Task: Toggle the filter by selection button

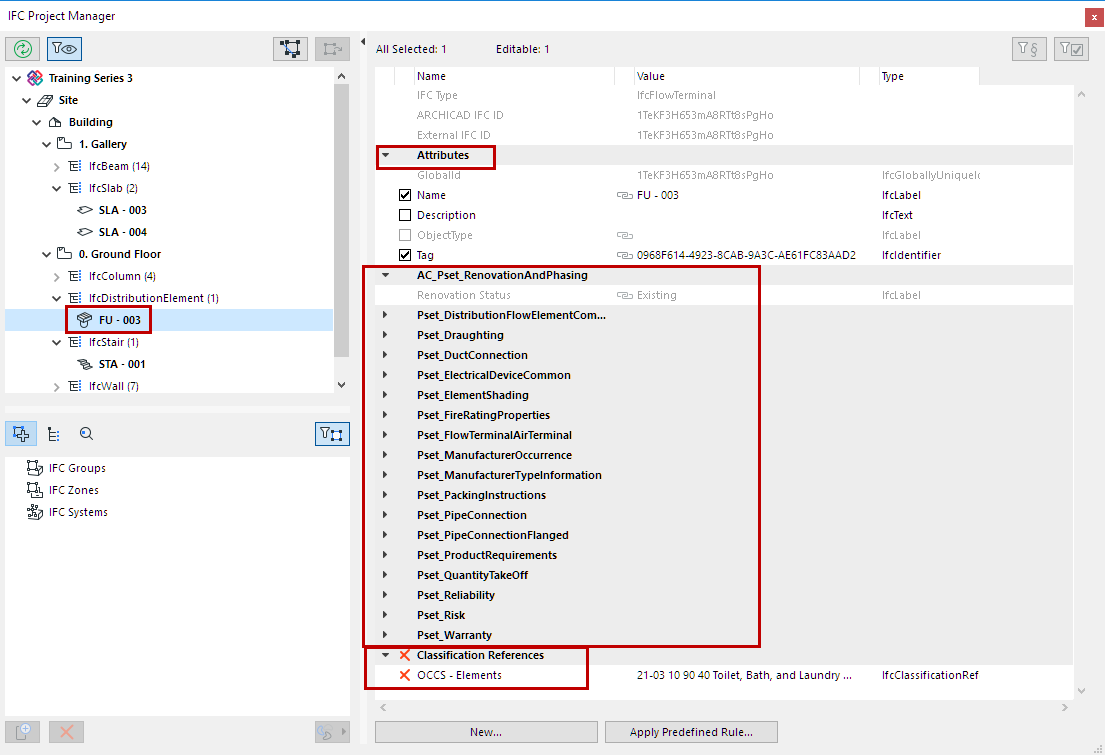Action: pos(332,434)
